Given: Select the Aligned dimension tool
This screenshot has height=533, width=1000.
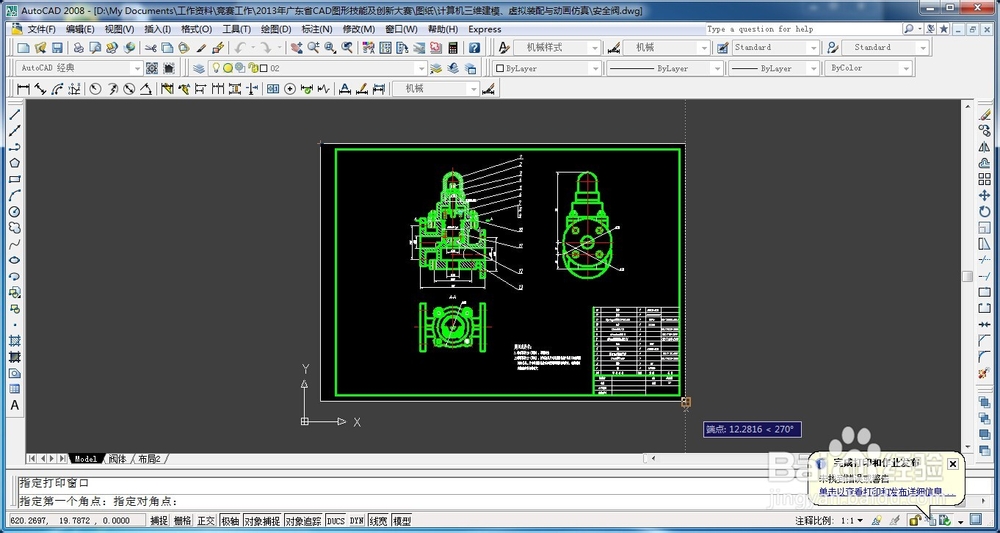Looking at the screenshot, I should click(40, 89).
